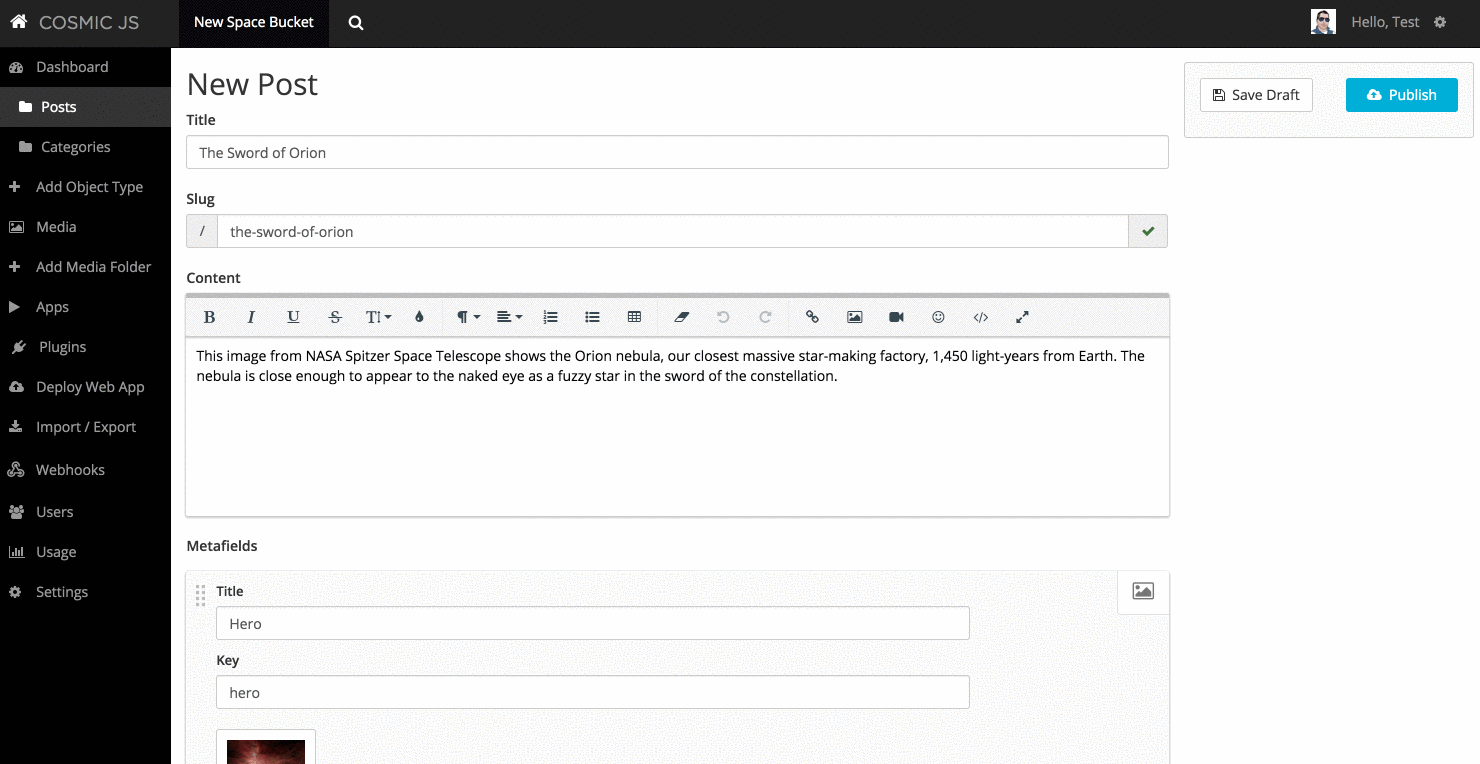Select Add Media Folder
Screen dimensions: 1480x764
[85, 267]
